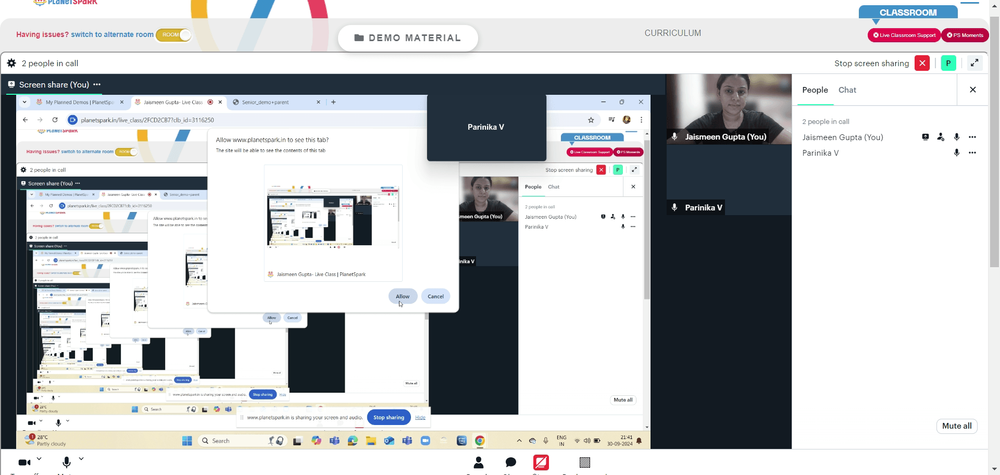1000x475 pixels.
Task: Select Jaismeen Gupta (You) video tile
Action: point(729,109)
